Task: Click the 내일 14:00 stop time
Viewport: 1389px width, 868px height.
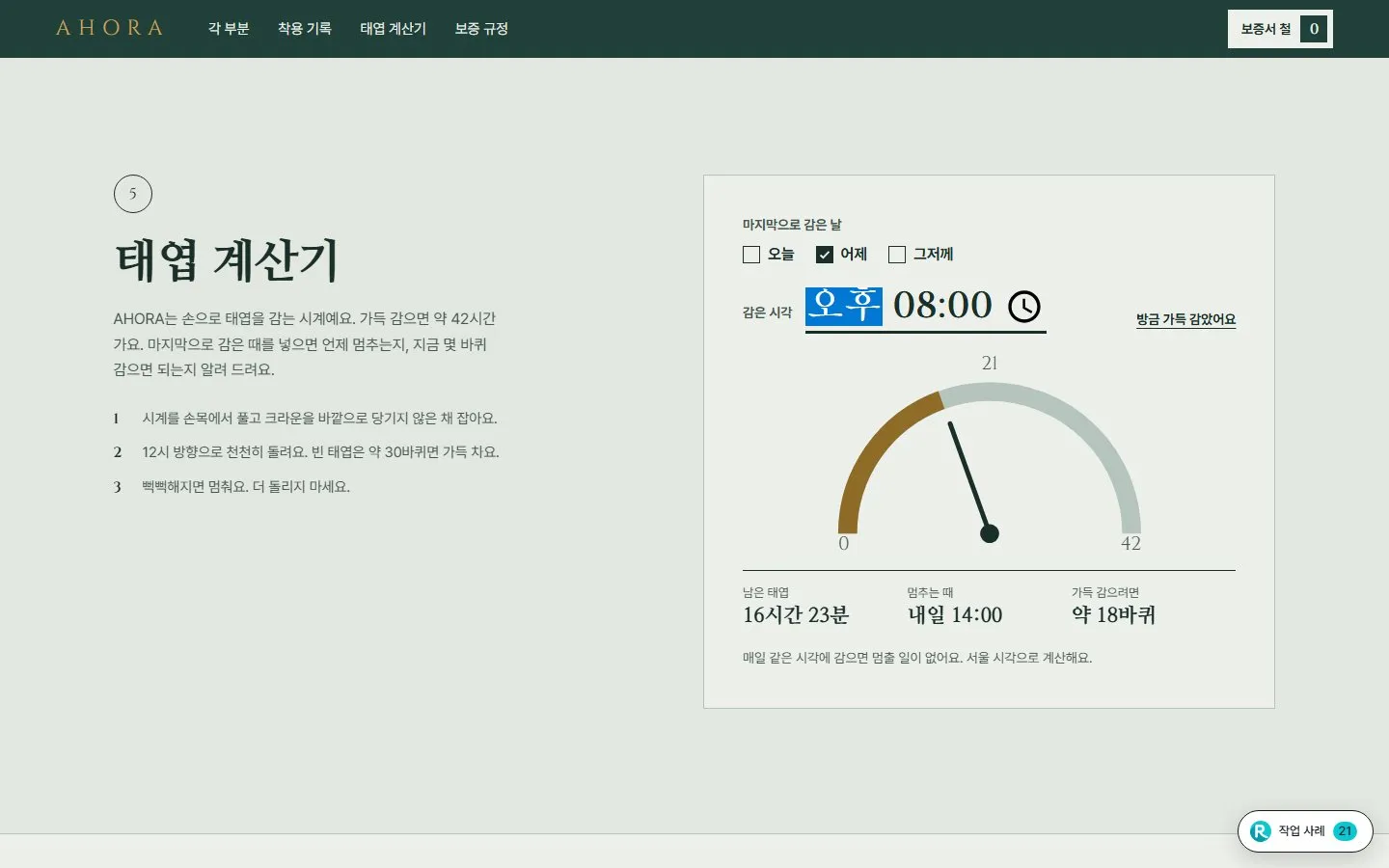Action: (955, 615)
